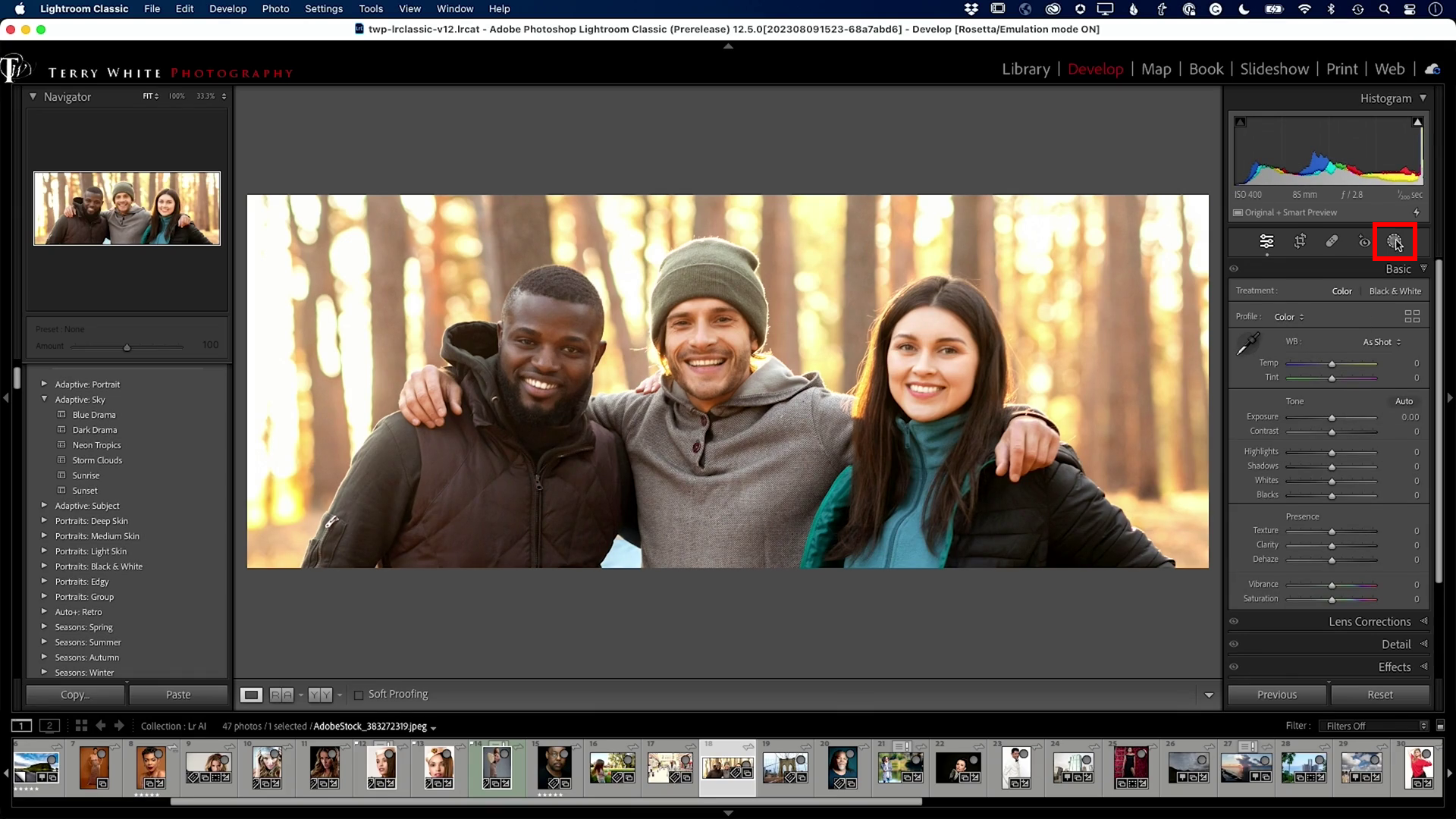This screenshot has height=819, width=1456.
Task: Click the Lightroom sync cloud icon
Action: (1432, 69)
